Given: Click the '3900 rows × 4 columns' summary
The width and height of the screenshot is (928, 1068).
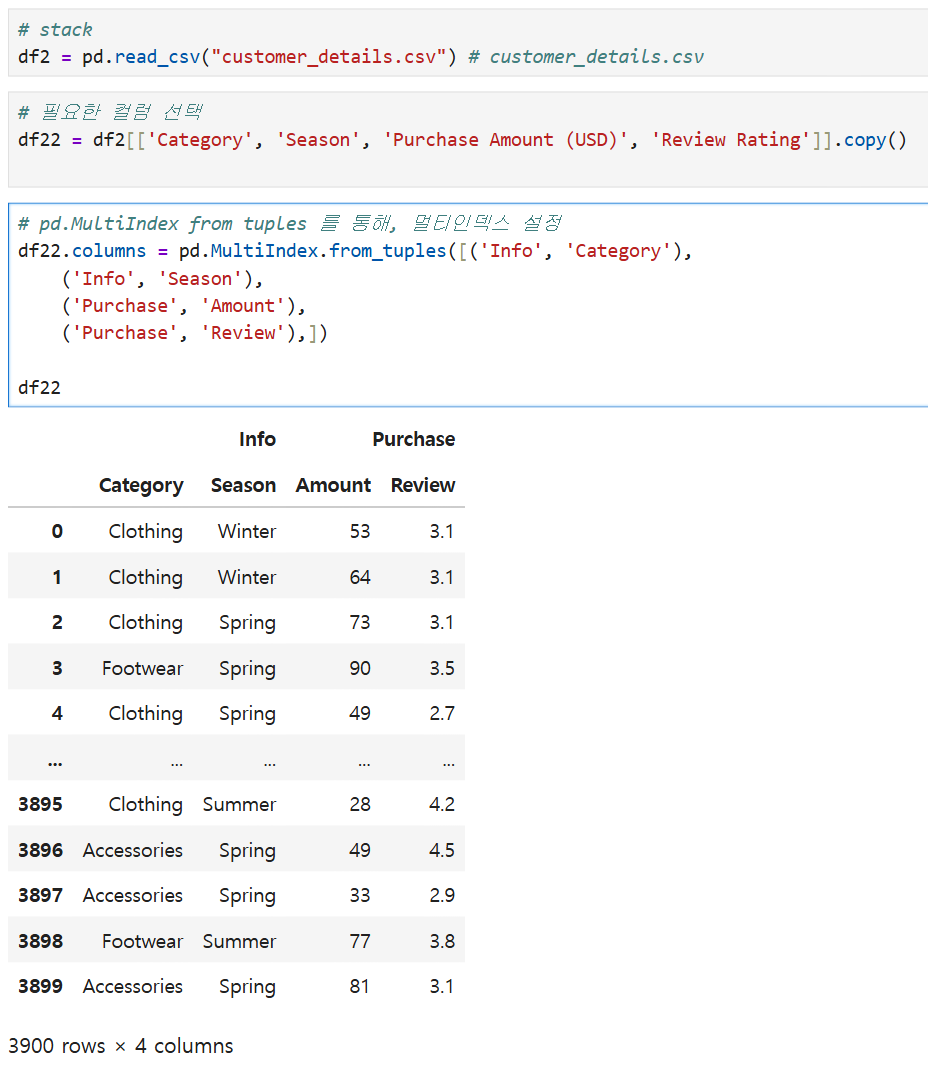Looking at the screenshot, I should point(121,1046).
